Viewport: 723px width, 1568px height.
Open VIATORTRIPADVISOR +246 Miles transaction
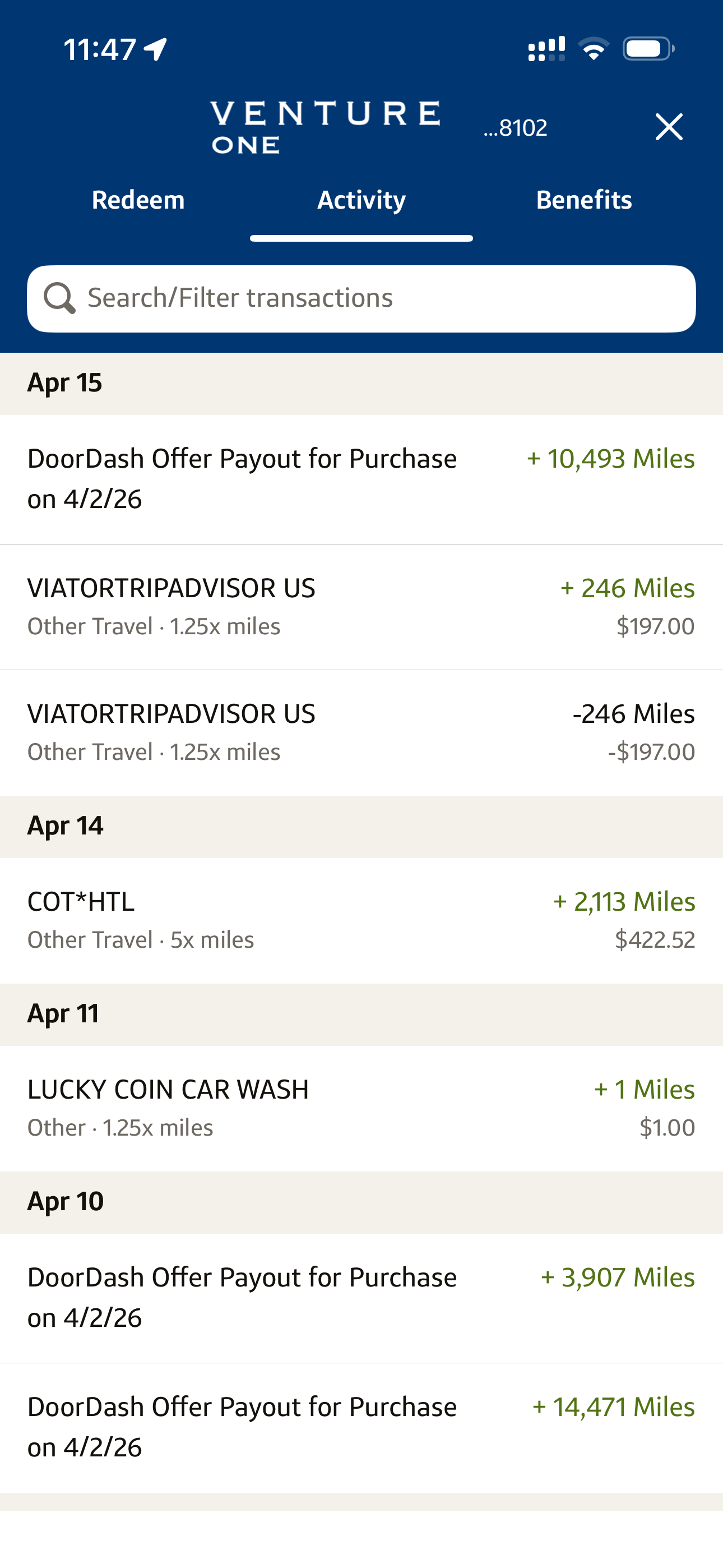(x=361, y=607)
